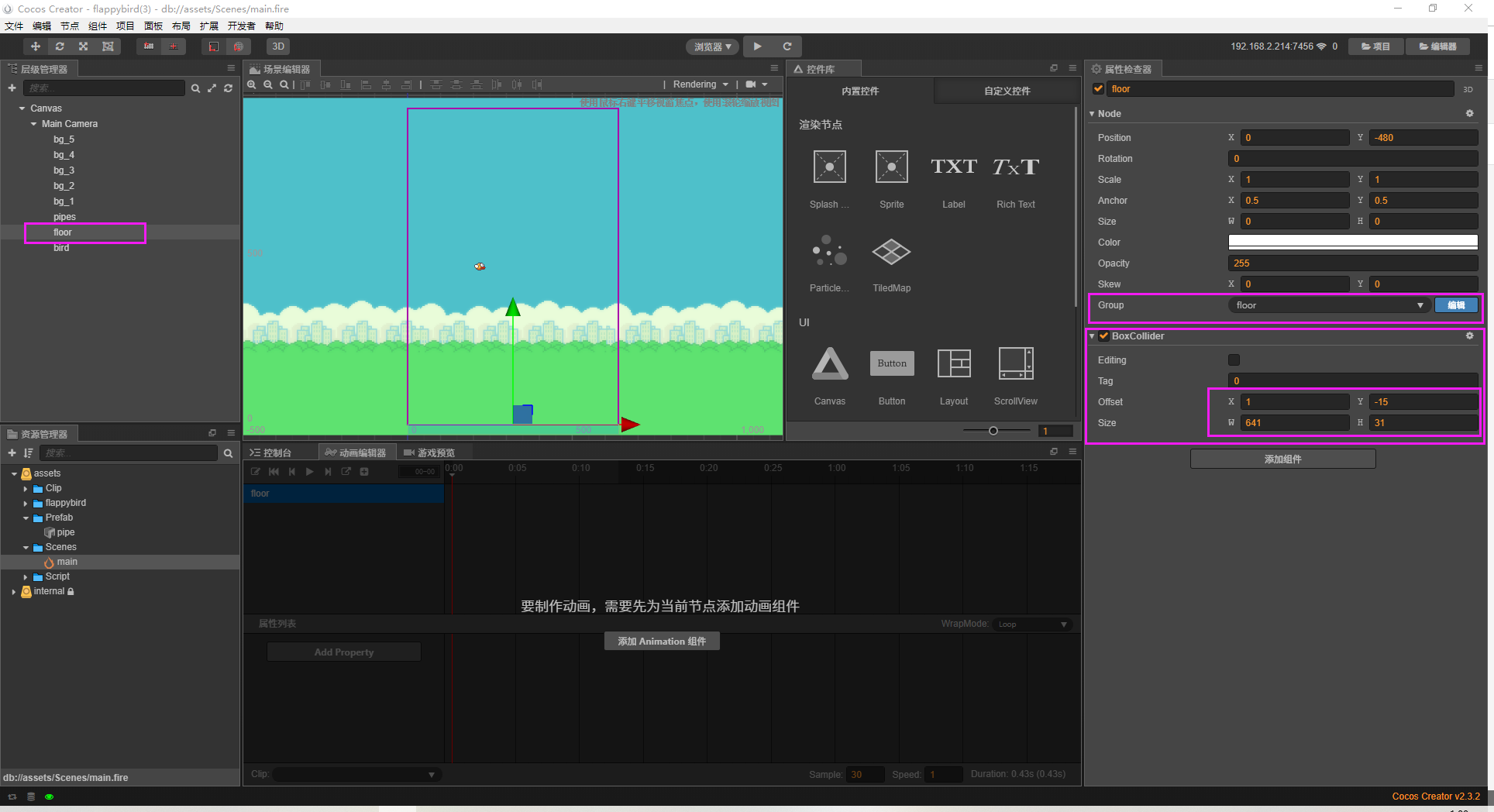This screenshot has width=1494, height=812.
Task: Click the Opacity value field
Action: coord(1353,263)
